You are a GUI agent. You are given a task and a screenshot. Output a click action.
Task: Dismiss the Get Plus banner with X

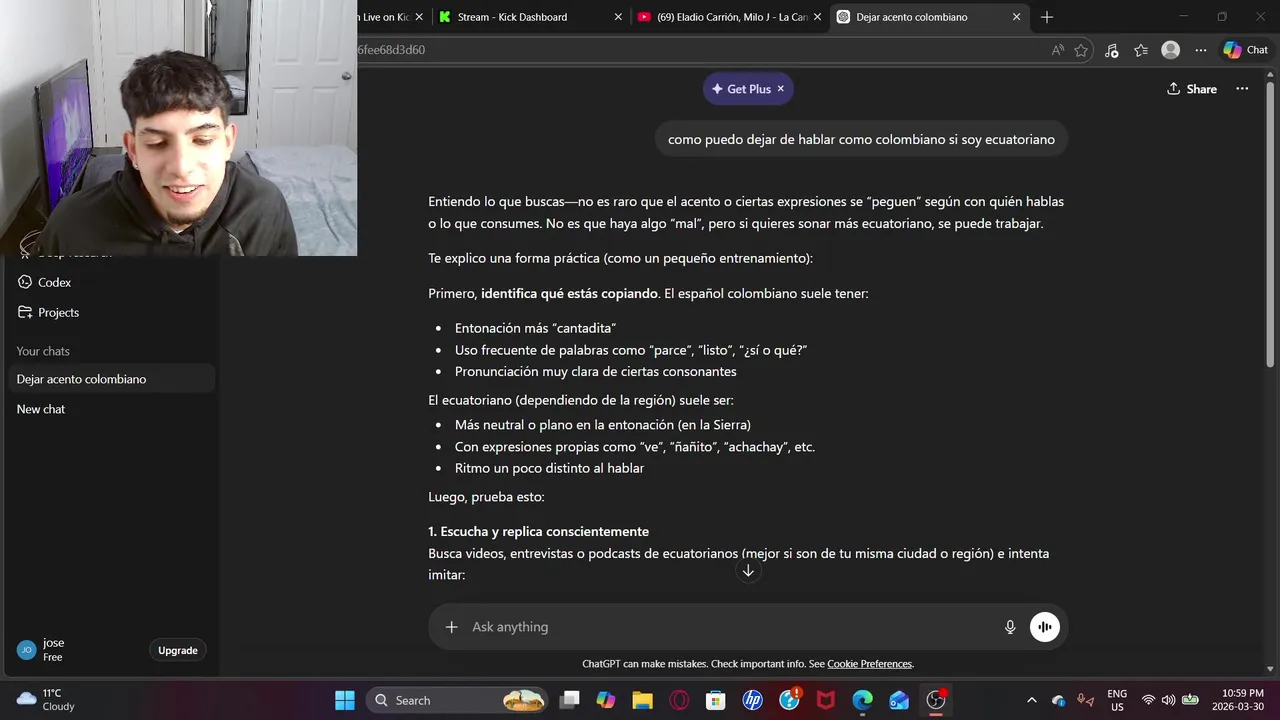click(781, 89)
